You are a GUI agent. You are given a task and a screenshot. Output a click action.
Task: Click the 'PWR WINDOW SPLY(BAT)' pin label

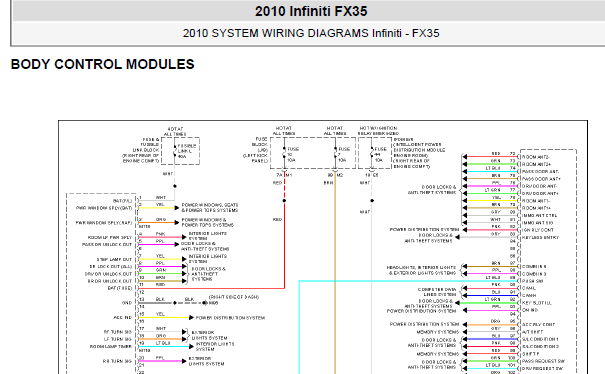(x=104, y=208)
